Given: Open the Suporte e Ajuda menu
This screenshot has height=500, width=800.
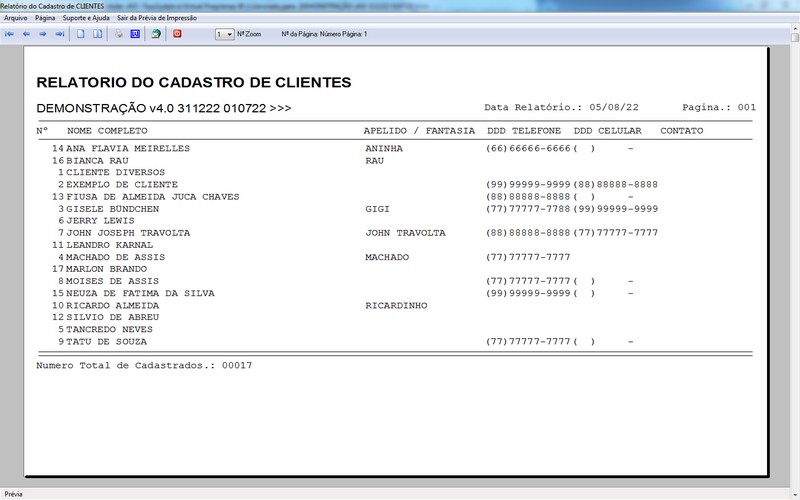Looking at the screenshot, I should click(x=86, y=18).
